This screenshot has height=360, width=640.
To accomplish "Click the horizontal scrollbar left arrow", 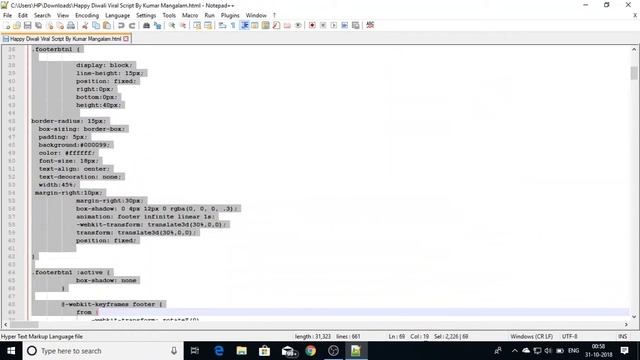I will (5, 324).
